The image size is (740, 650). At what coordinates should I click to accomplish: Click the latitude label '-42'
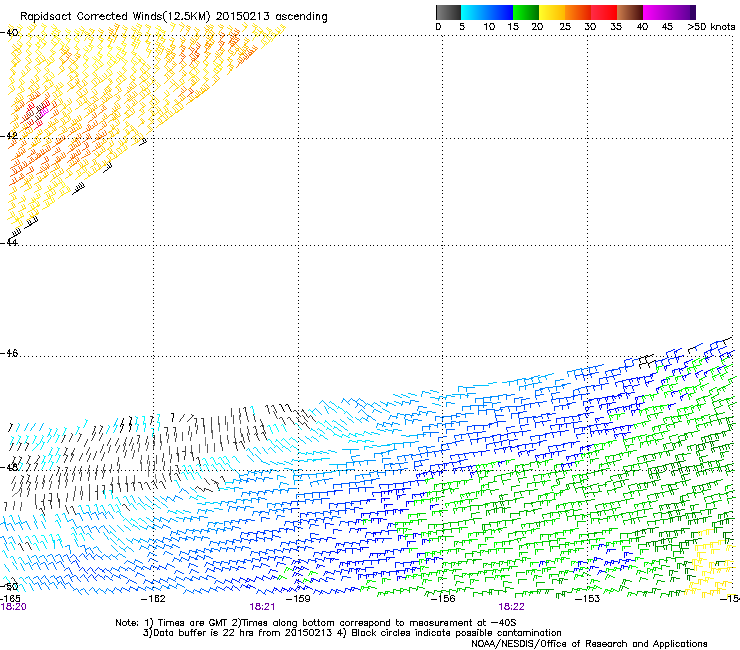click(x=9, y=135)
